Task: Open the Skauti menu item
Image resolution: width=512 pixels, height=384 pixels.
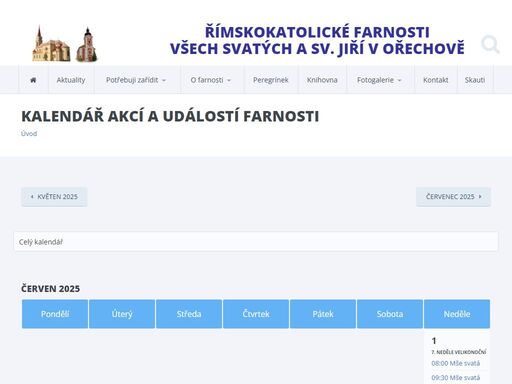Action: [x=475, y=80]
